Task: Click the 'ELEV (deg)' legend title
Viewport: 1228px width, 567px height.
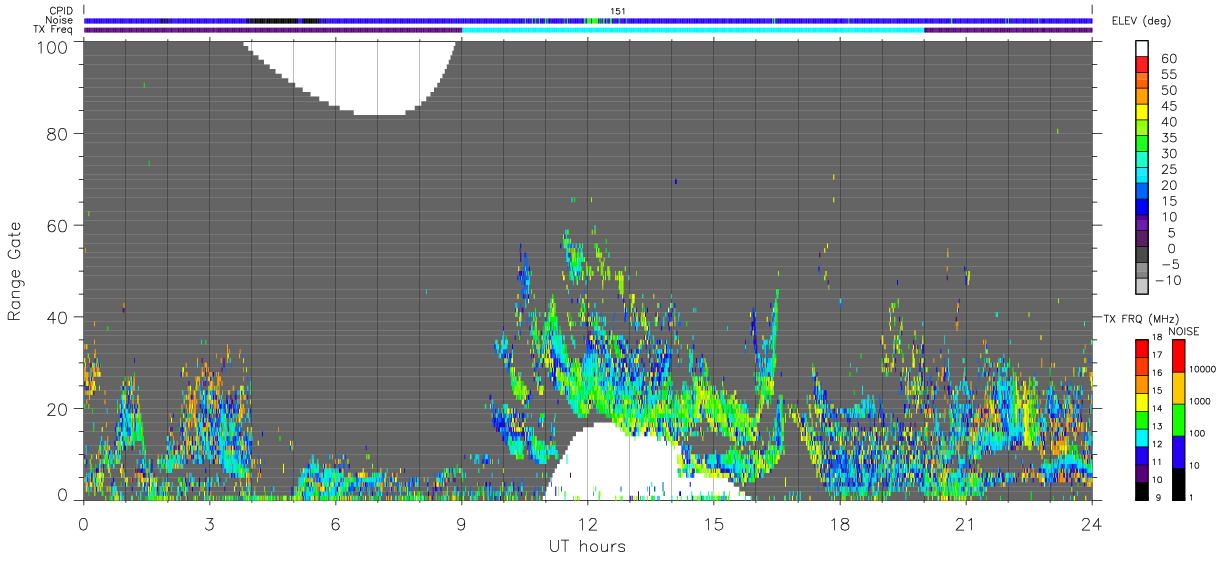Action: pos(1143,20)
